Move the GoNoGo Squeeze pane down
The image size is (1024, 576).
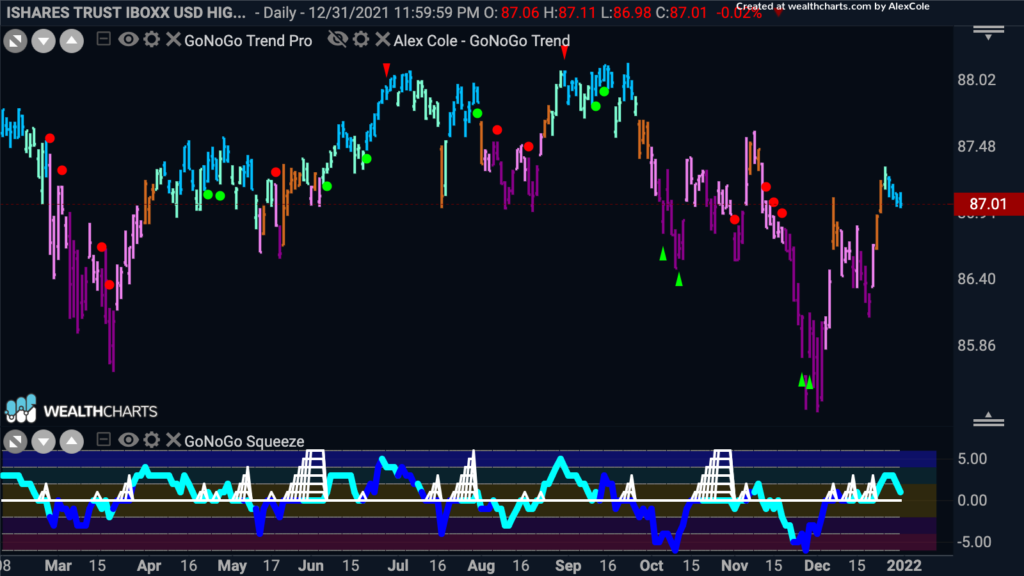[44, 442]
